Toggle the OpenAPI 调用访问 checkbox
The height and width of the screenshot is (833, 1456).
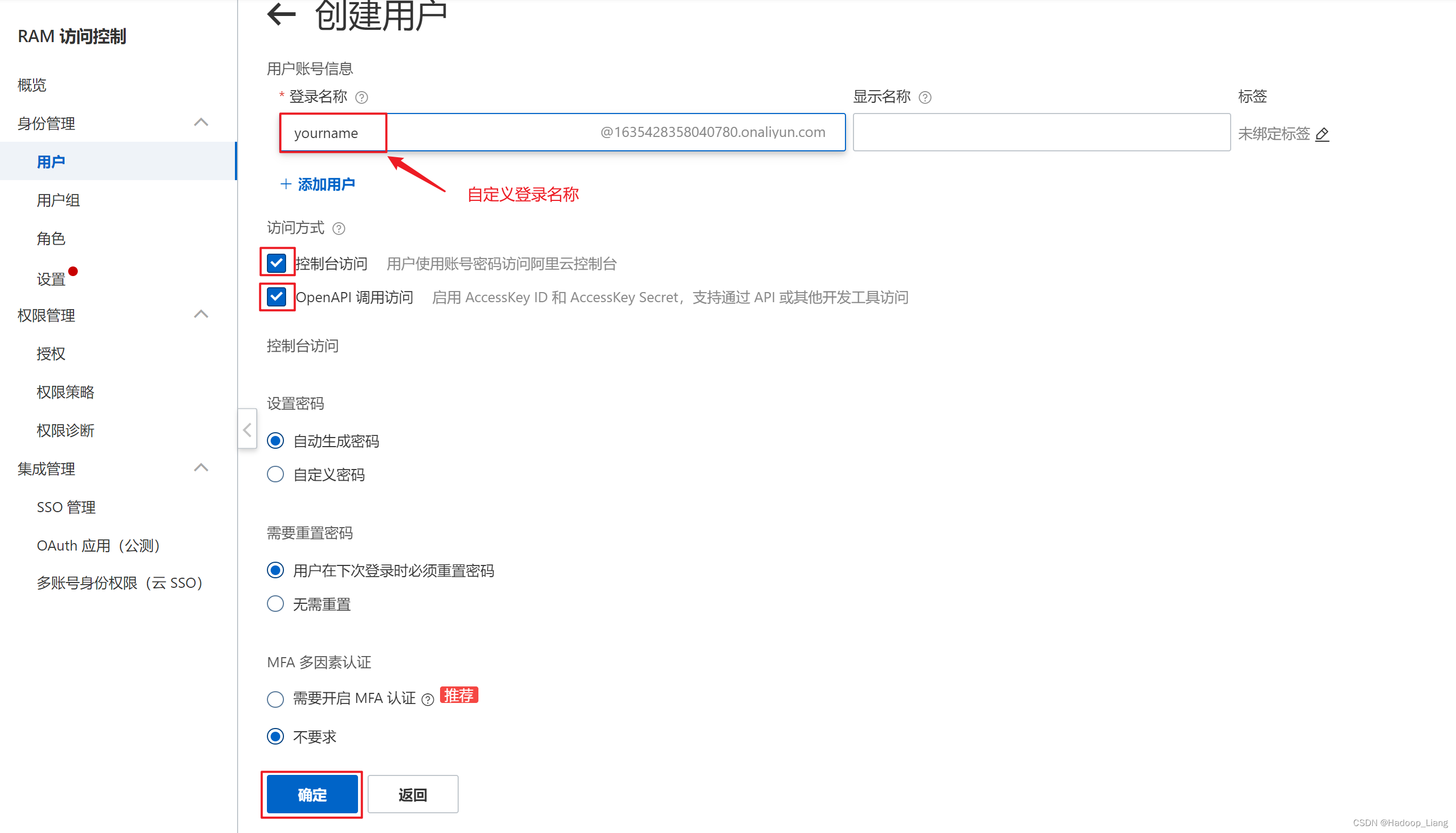[x=277, y=297]
